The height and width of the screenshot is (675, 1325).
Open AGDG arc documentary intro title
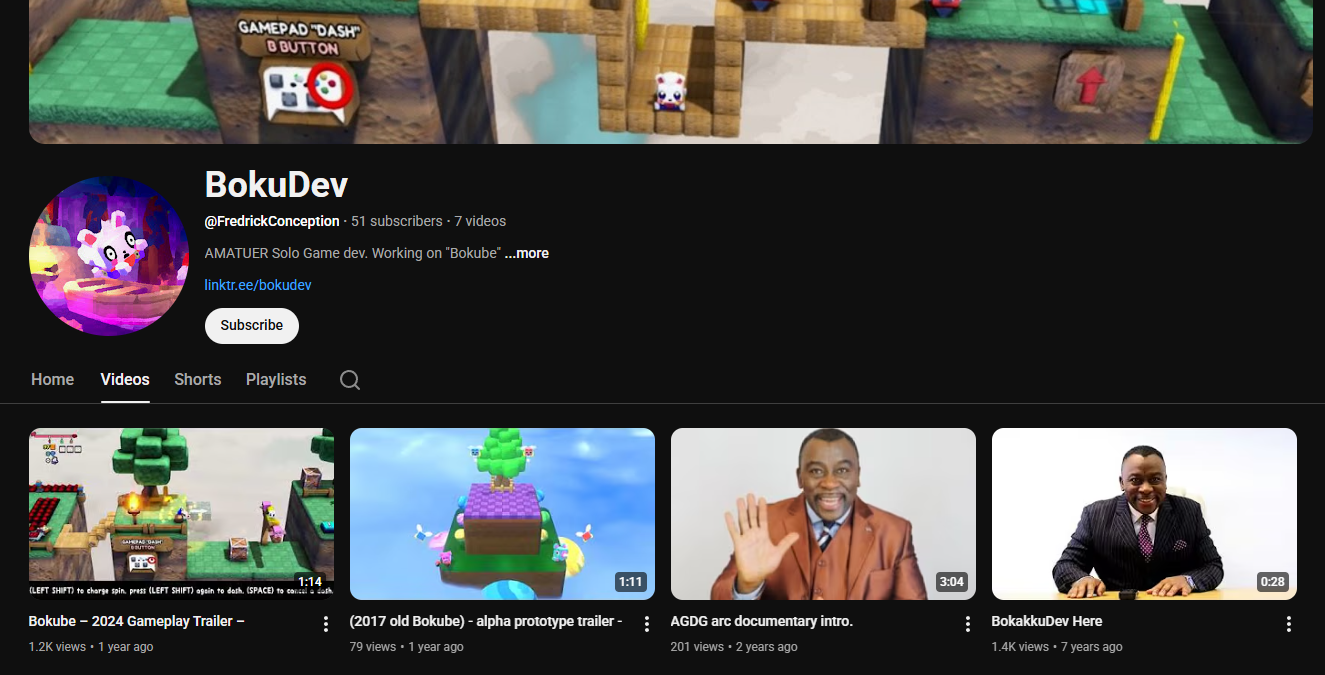762,621
